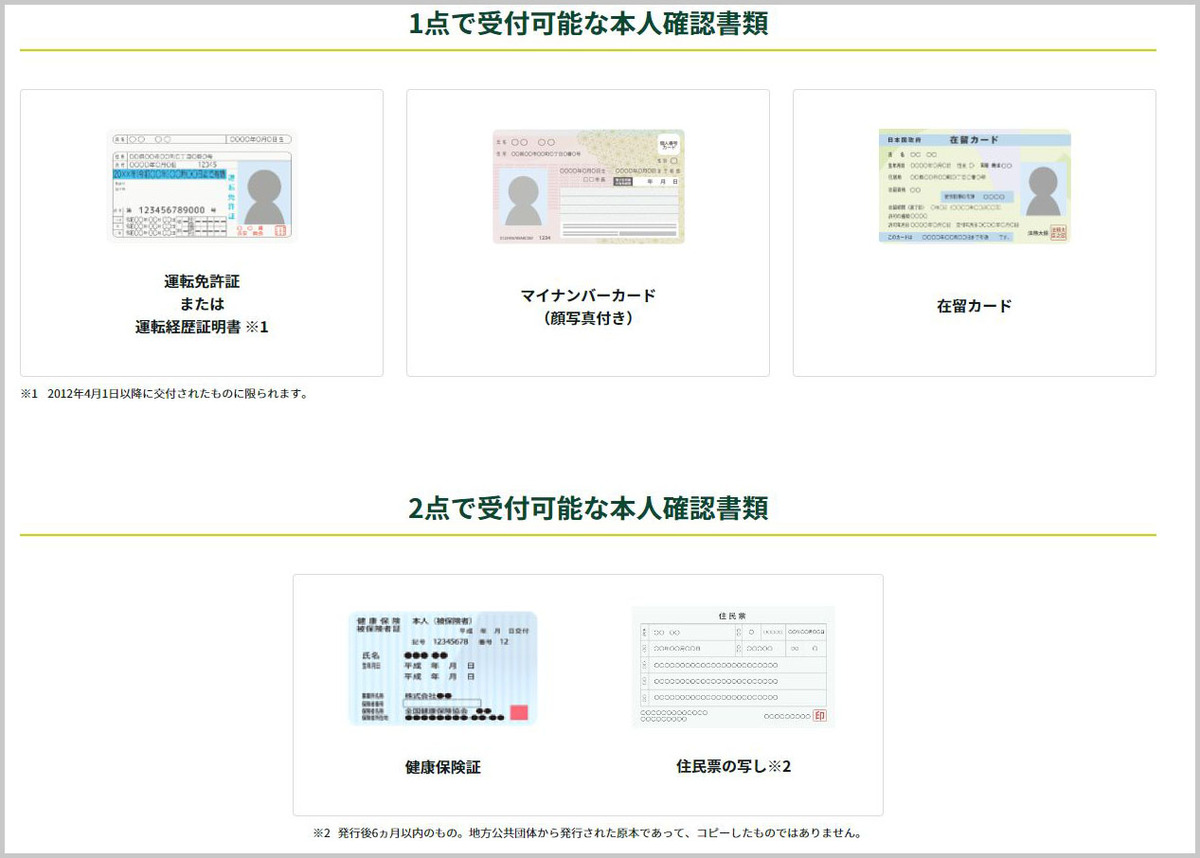The width and height of the screenshot is (1200, 858).
Task: Click the ※1 footnote about 2012年4月1日
Action: tap(164, 394)
